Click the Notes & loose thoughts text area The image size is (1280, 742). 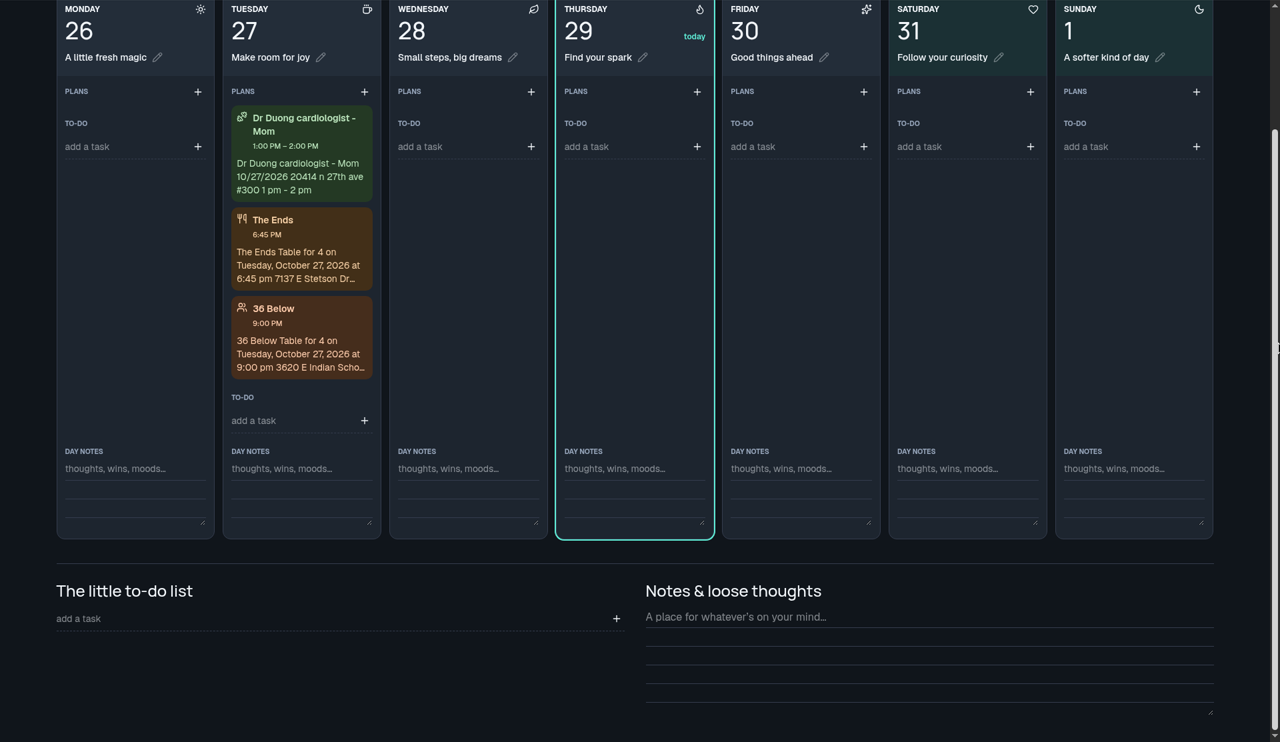pos(930,662)
